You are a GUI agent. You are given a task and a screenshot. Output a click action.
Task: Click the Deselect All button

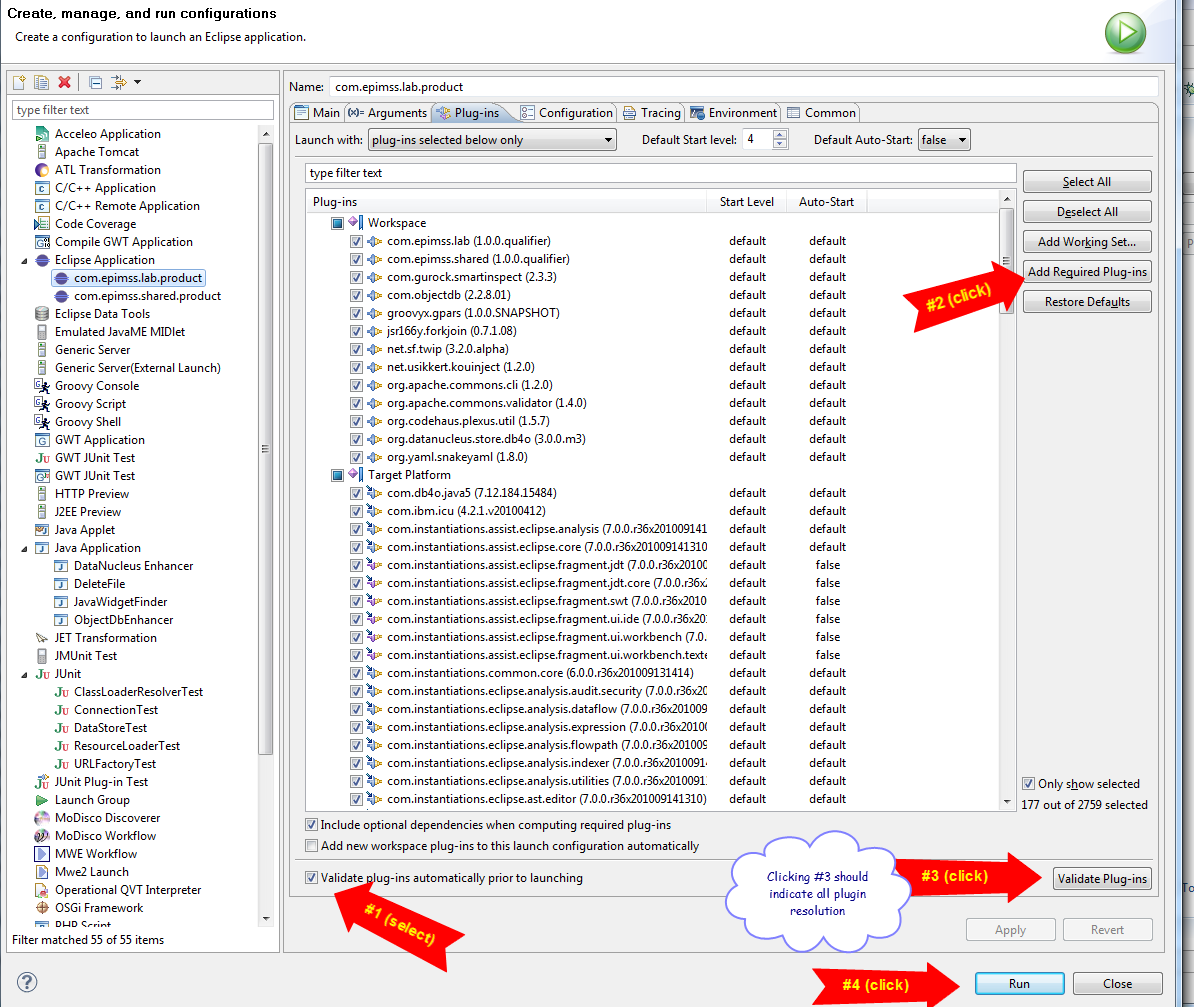pos(1087,212)
